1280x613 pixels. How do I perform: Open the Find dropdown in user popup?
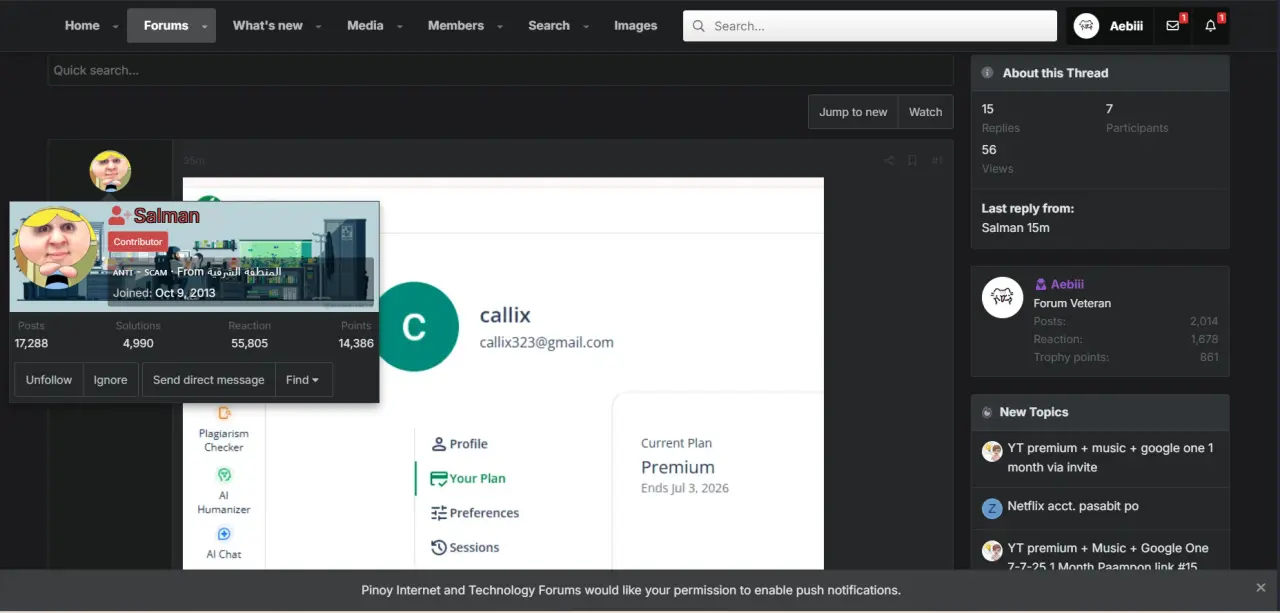tap(303, 380)
